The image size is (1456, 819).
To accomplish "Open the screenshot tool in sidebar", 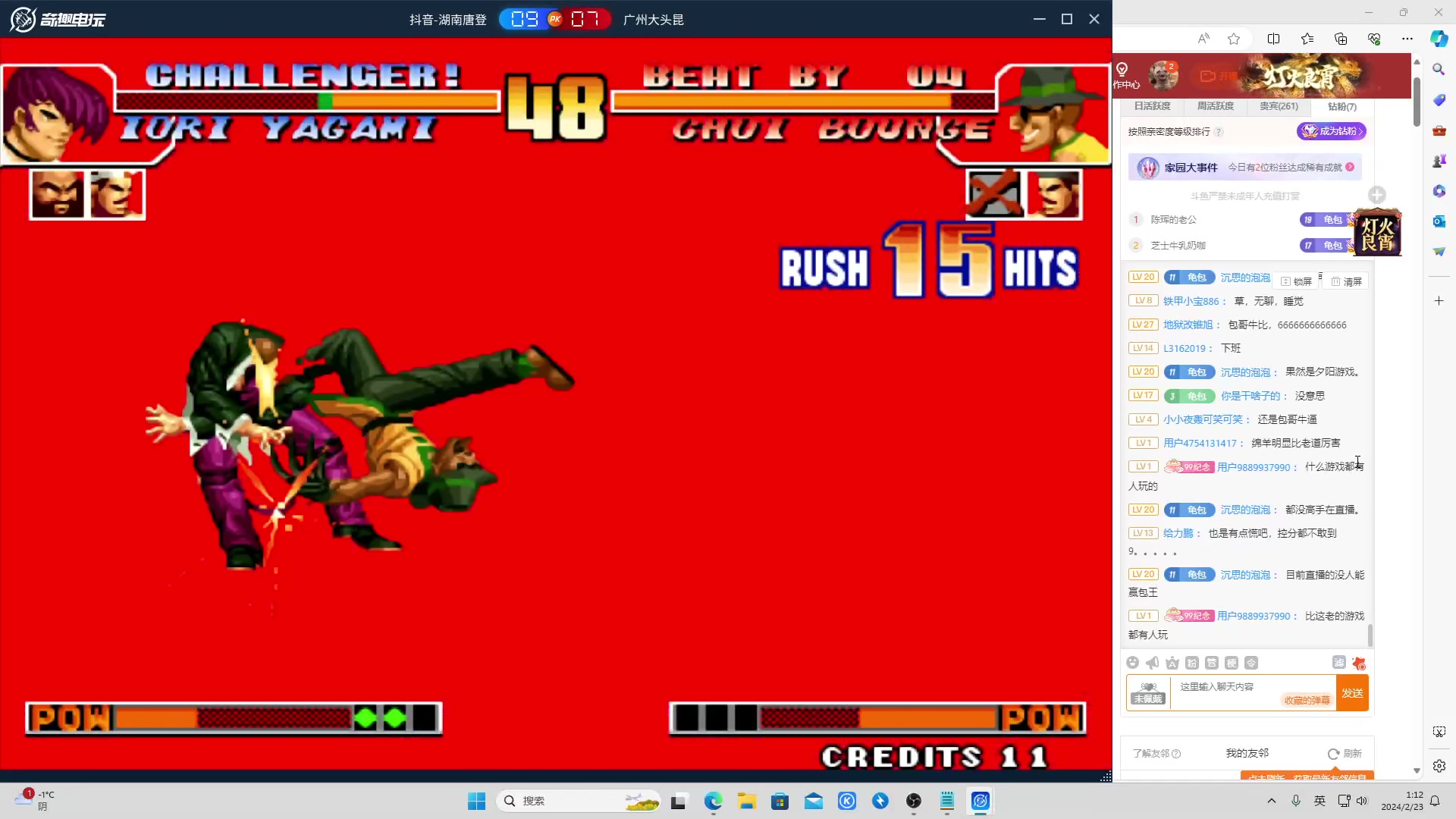I will click(1439, 732).
